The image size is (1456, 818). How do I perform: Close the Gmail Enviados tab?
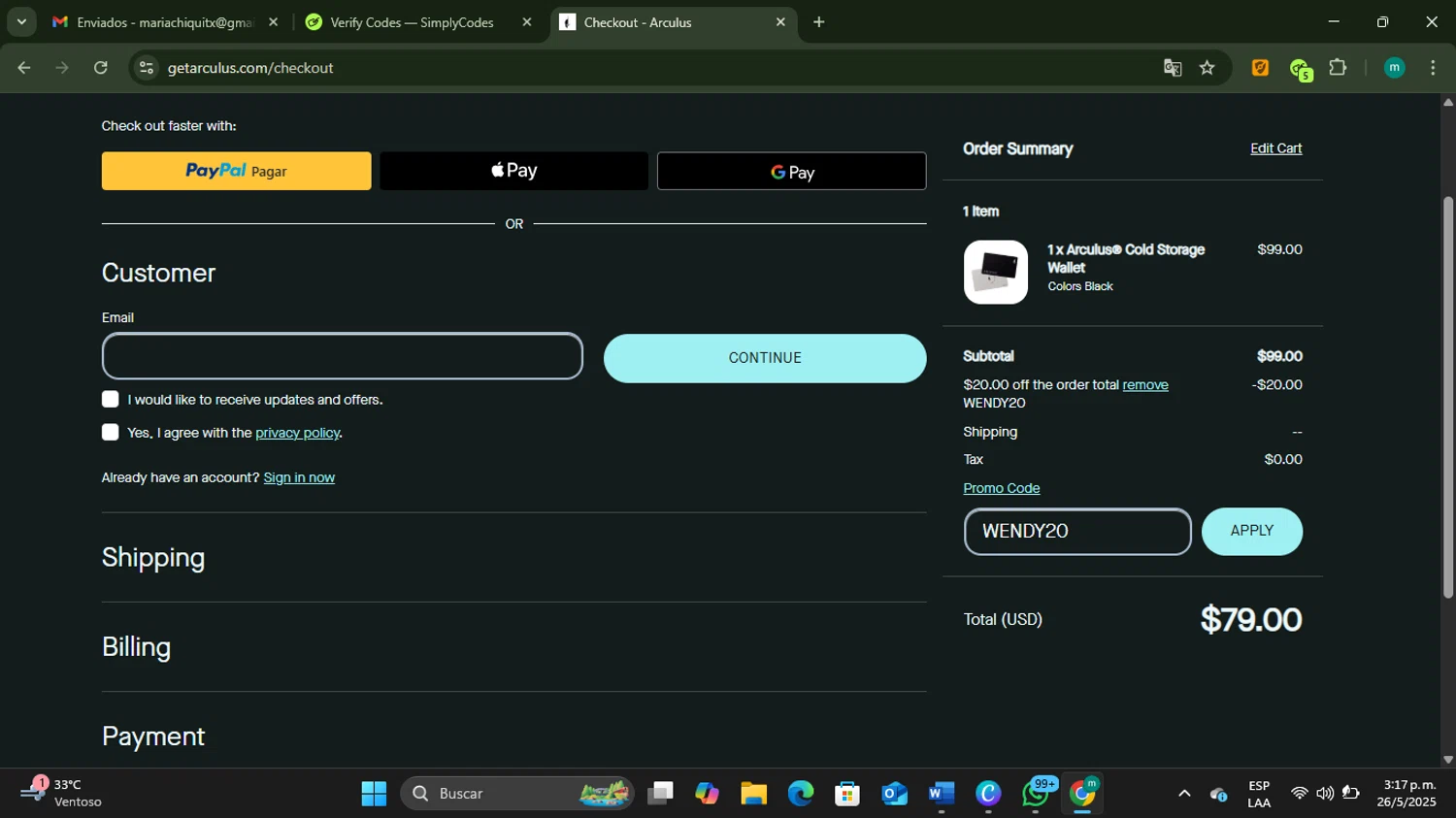click(x=273, y=22)
